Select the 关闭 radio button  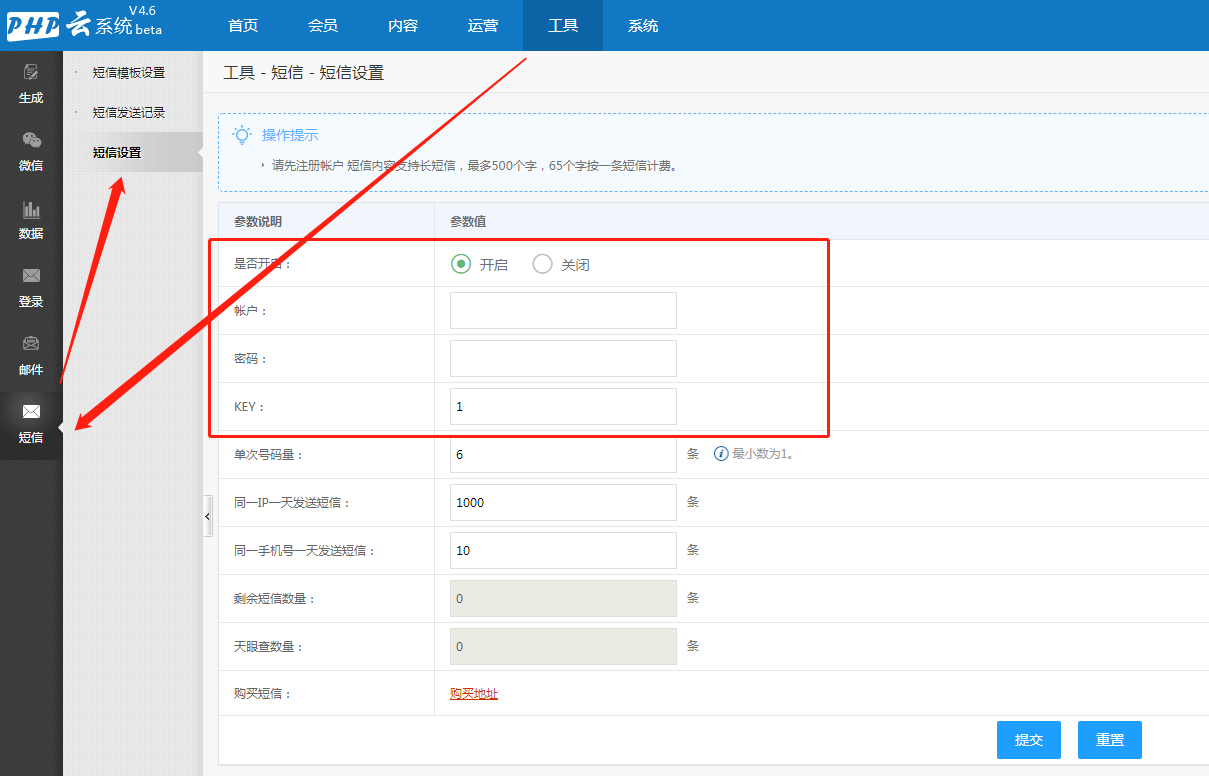click(542, 264)
